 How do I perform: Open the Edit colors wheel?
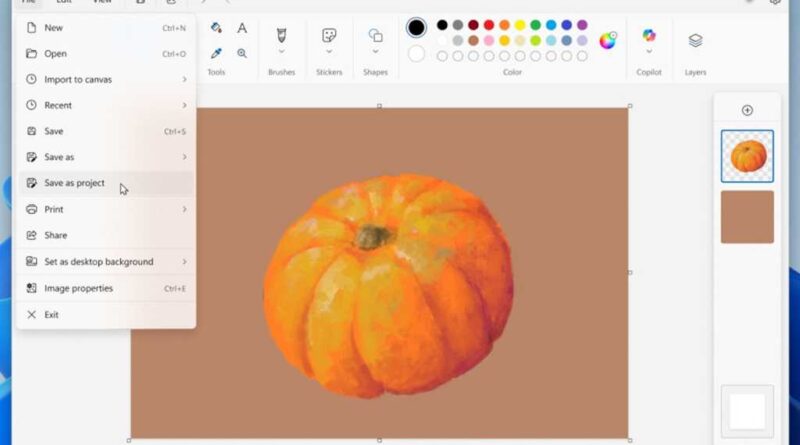(607, 40)
